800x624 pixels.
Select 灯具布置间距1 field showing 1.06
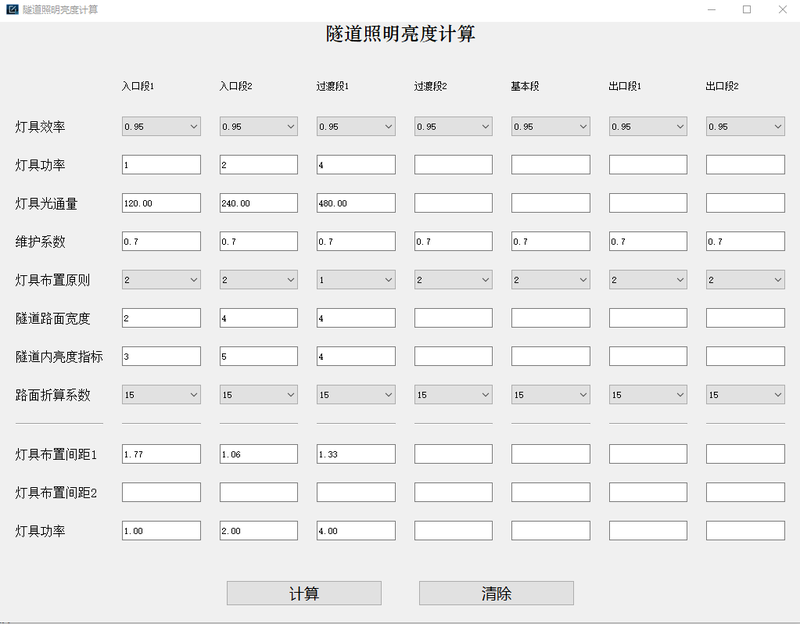(259, 454)
